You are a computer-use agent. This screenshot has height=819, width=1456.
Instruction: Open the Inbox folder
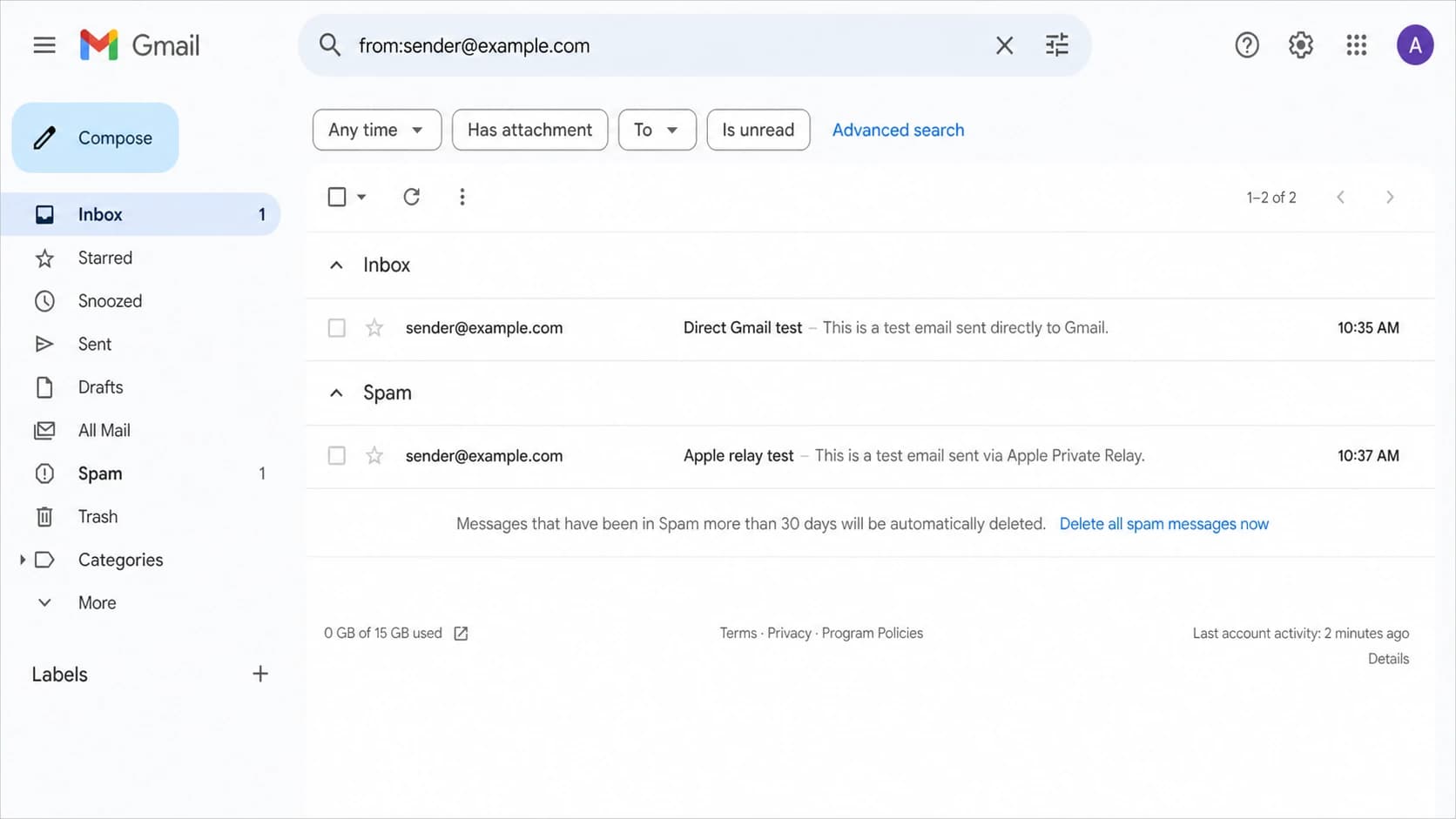(x=141, y=214)
